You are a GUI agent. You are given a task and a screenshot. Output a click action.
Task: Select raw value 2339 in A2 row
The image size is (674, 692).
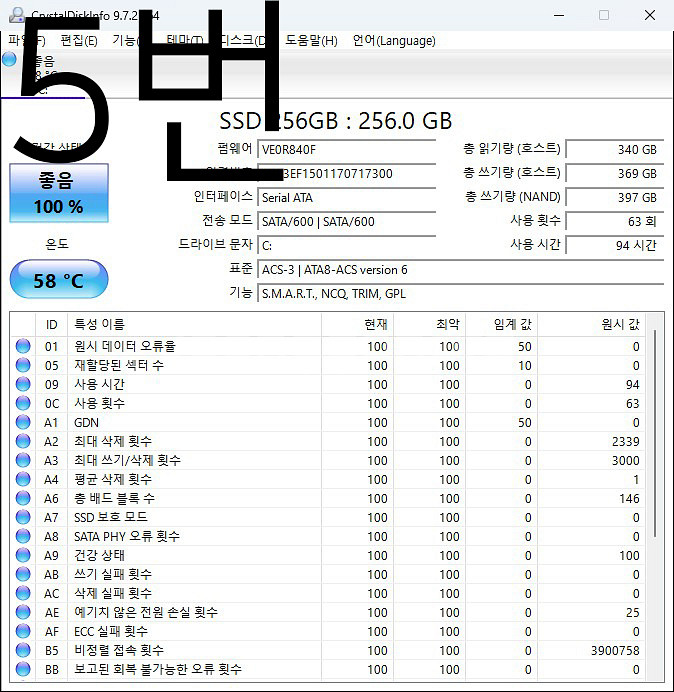click(x=625, y=441)
